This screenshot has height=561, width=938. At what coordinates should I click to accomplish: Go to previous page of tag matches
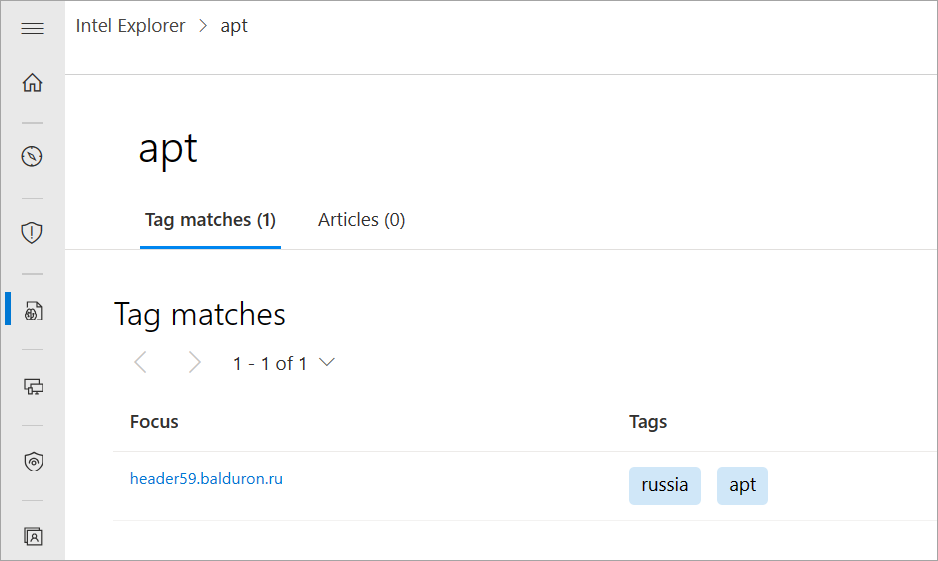coord(141,362)
